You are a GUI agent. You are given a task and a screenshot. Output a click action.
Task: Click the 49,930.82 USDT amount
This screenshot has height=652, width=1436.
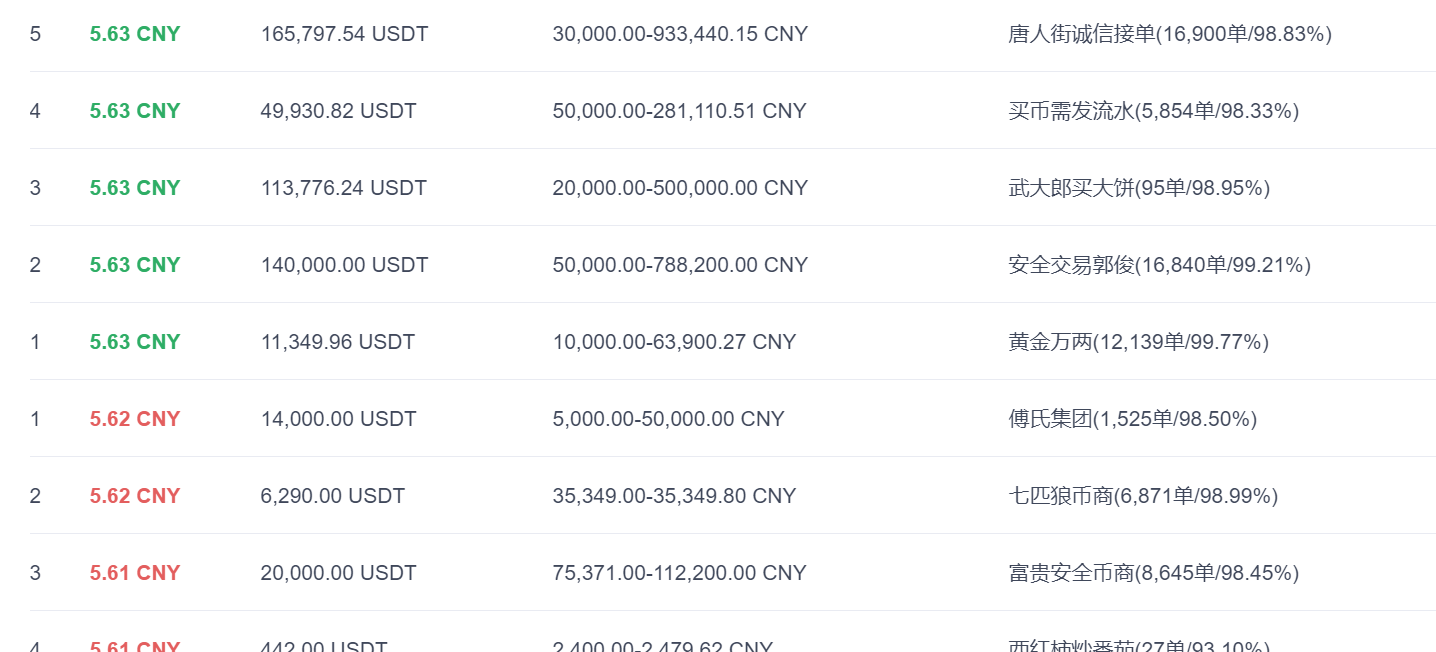[338, 111]
